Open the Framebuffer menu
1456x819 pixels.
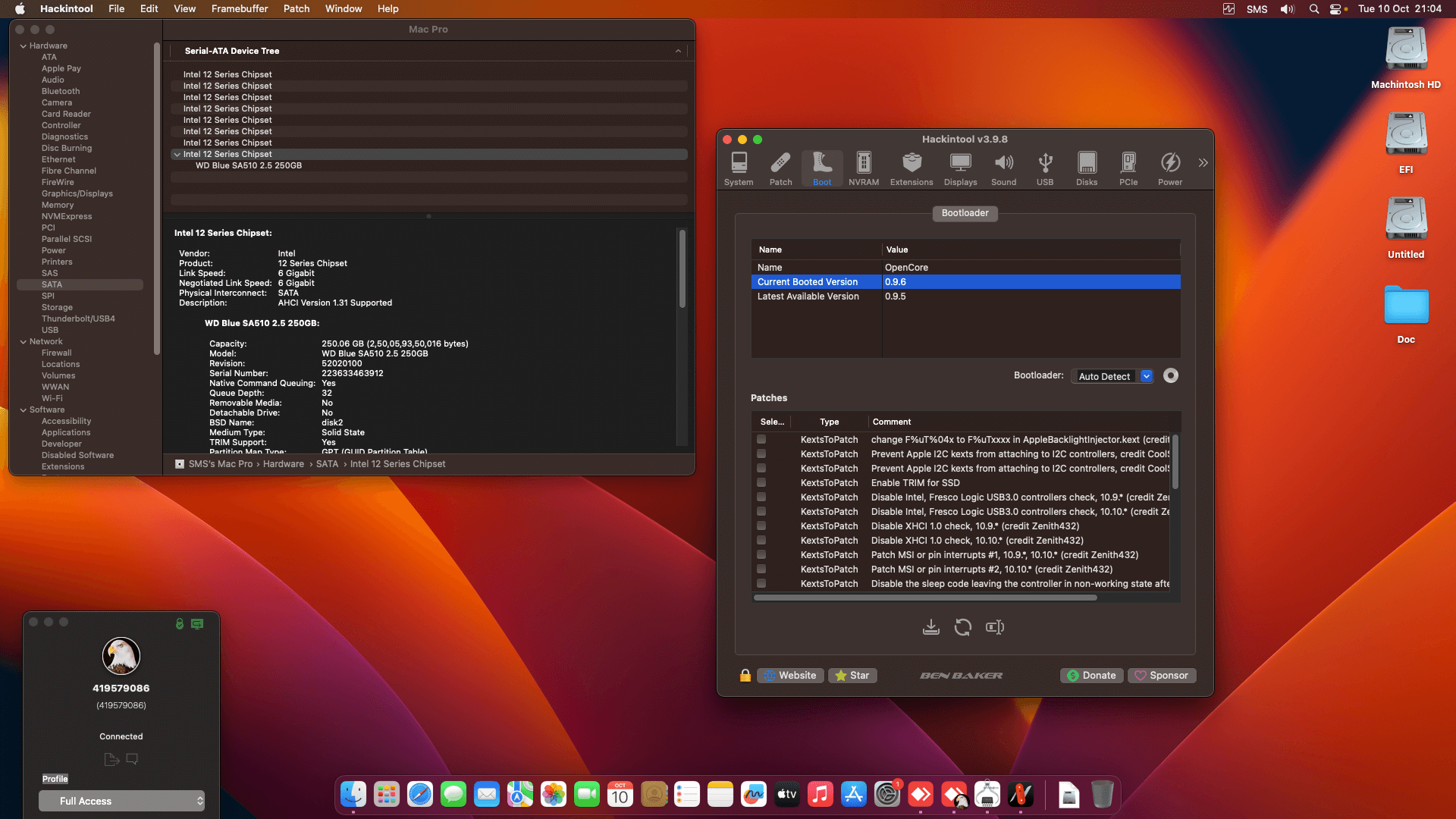[x=240, y=8]
